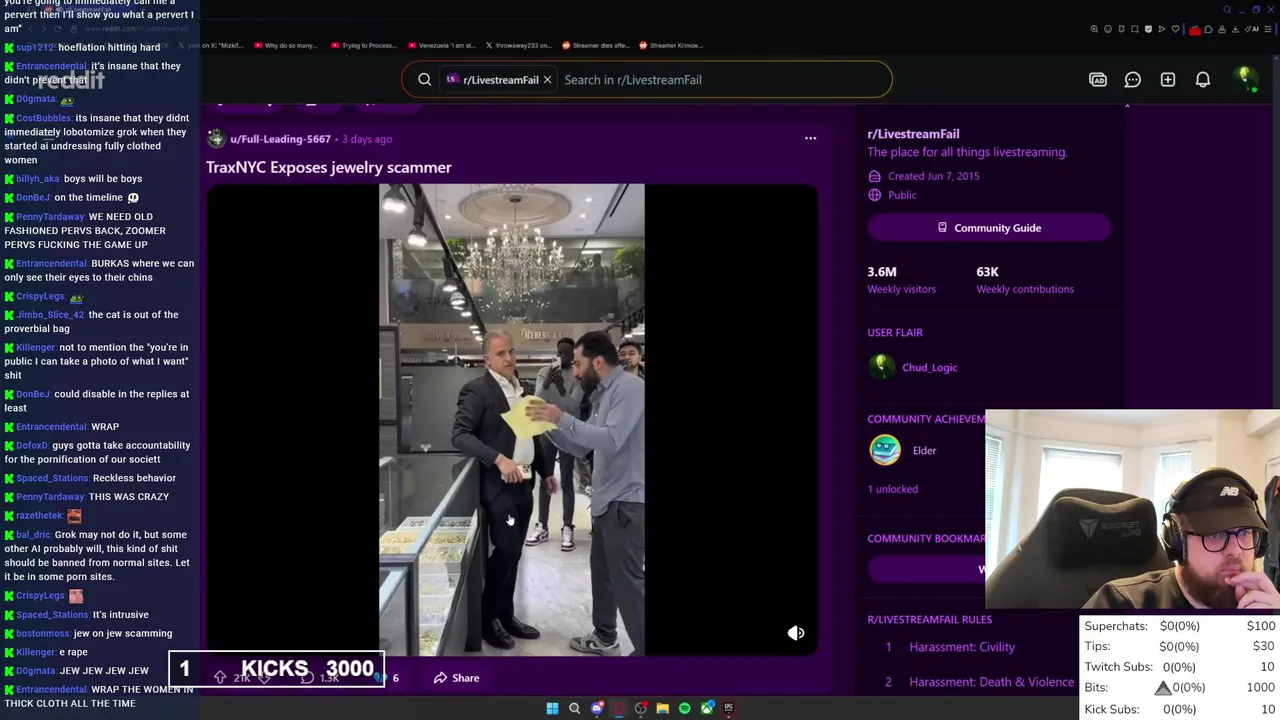
Task: Open the Community Guide button
Action: click(x=989, y=228)
